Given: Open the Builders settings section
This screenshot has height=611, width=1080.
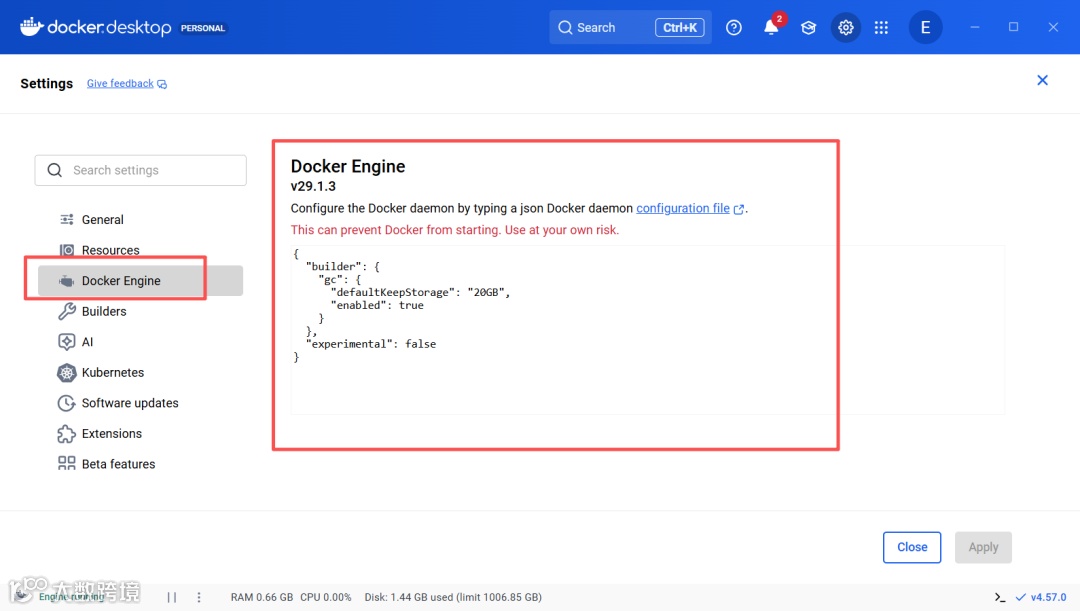Looking at the screenshot, I should click(141, 311).
